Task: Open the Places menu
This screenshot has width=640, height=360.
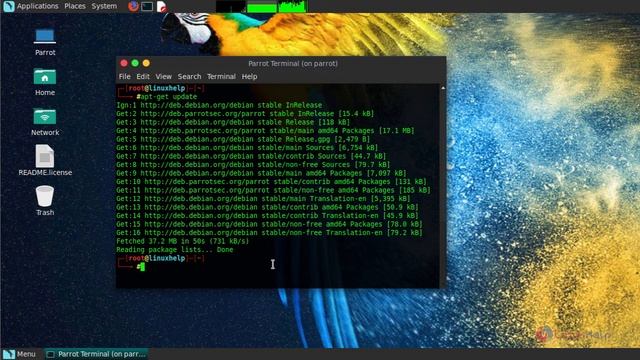Action: pyautogui.click(x=75, y=6)
